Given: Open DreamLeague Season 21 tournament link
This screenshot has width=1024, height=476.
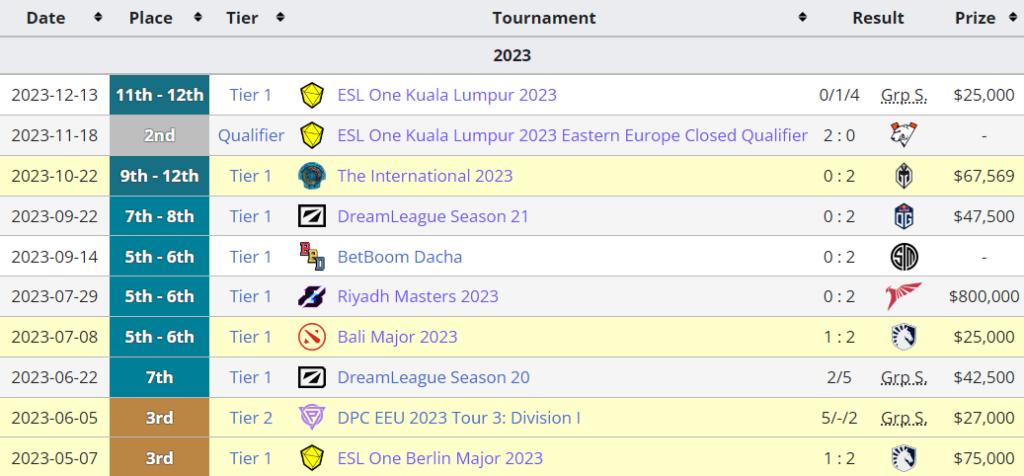Looking at the screenshot, I should click(x=433, y=216).
